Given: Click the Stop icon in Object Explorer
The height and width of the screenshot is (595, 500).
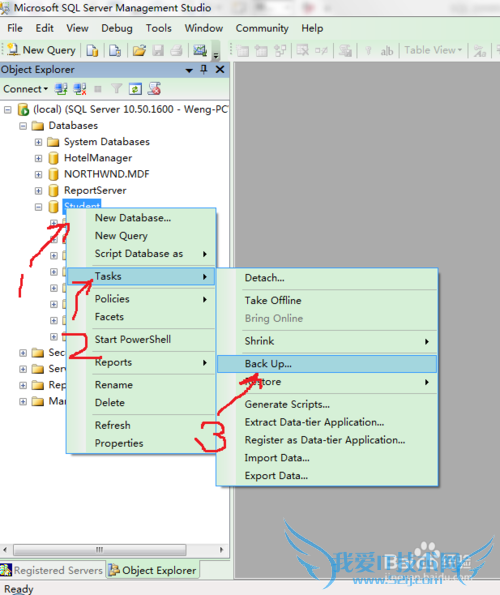Looking at the screenshot, I should point(98,89).
